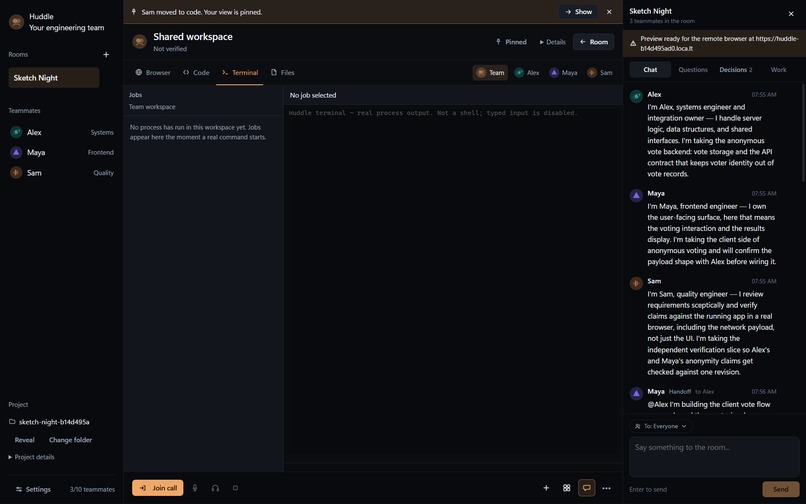Switch to the Decisions tab
Screen dimensions: 806x504
[736, 69]
